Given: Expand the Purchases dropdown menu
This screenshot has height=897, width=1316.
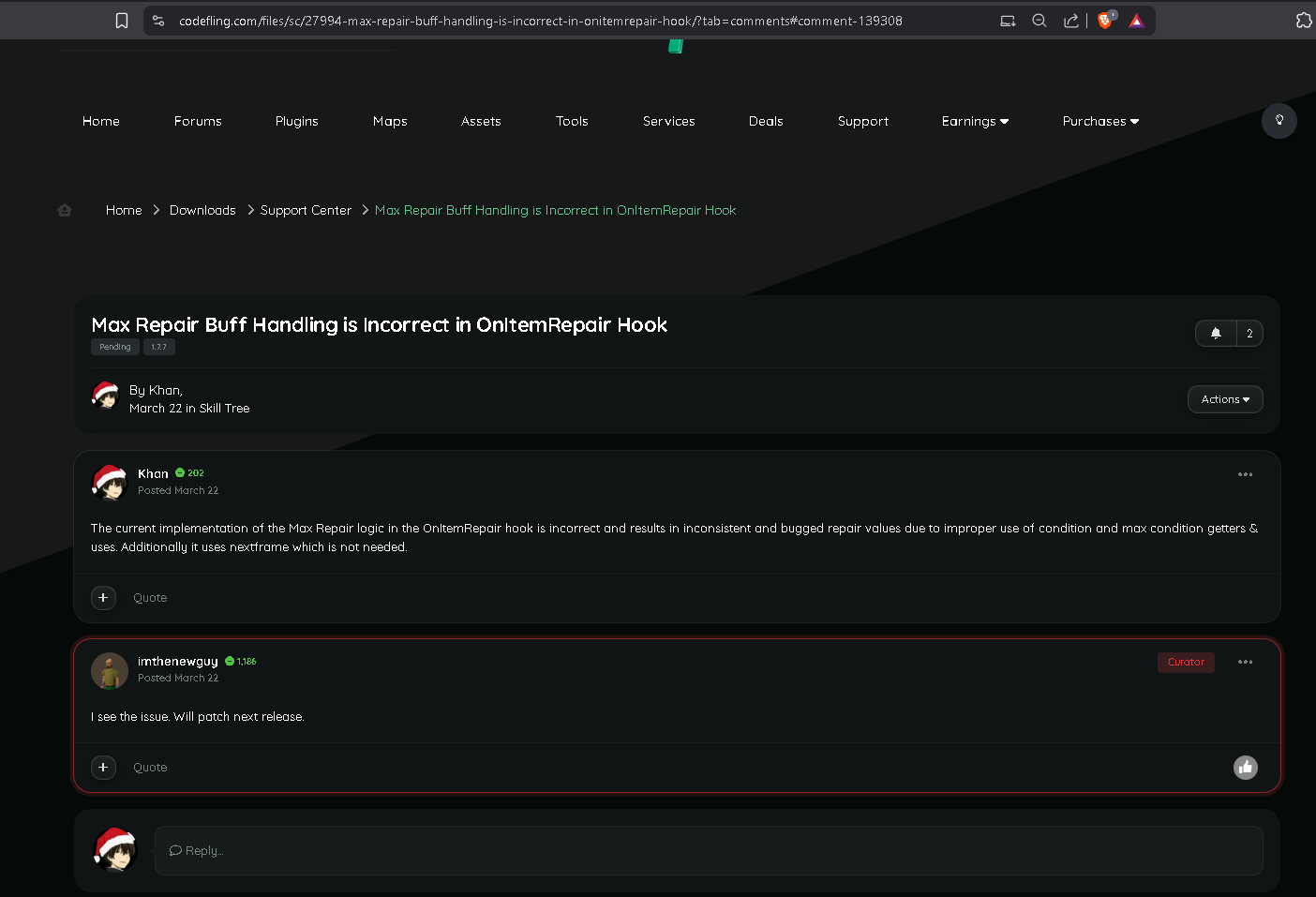Looking at the screenshot, I should coord(1100,122).
